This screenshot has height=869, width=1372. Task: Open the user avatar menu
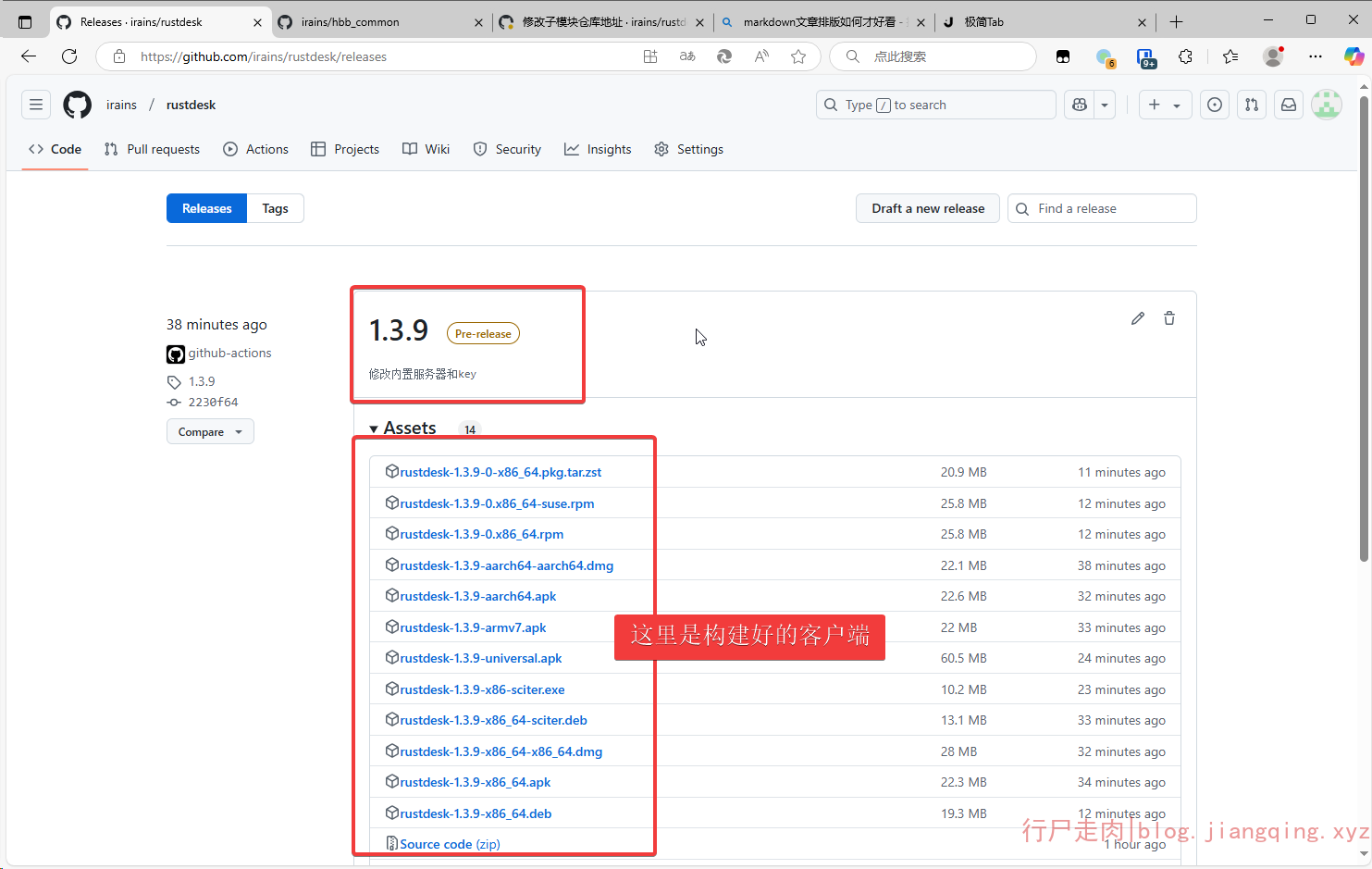tap(1327, 105)
